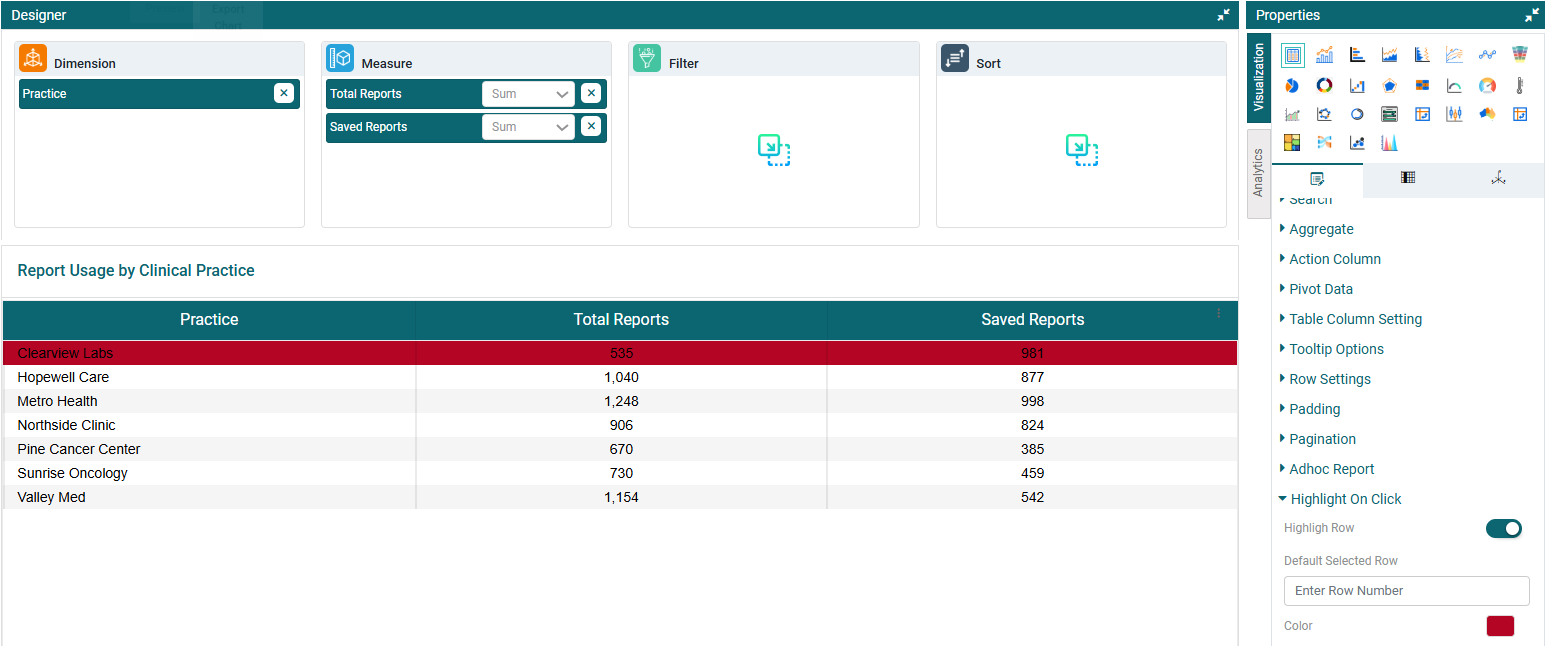Select the pie chart visualization
The height and width of the screenshot is (646, 1545).
(x=1292, y=86)
